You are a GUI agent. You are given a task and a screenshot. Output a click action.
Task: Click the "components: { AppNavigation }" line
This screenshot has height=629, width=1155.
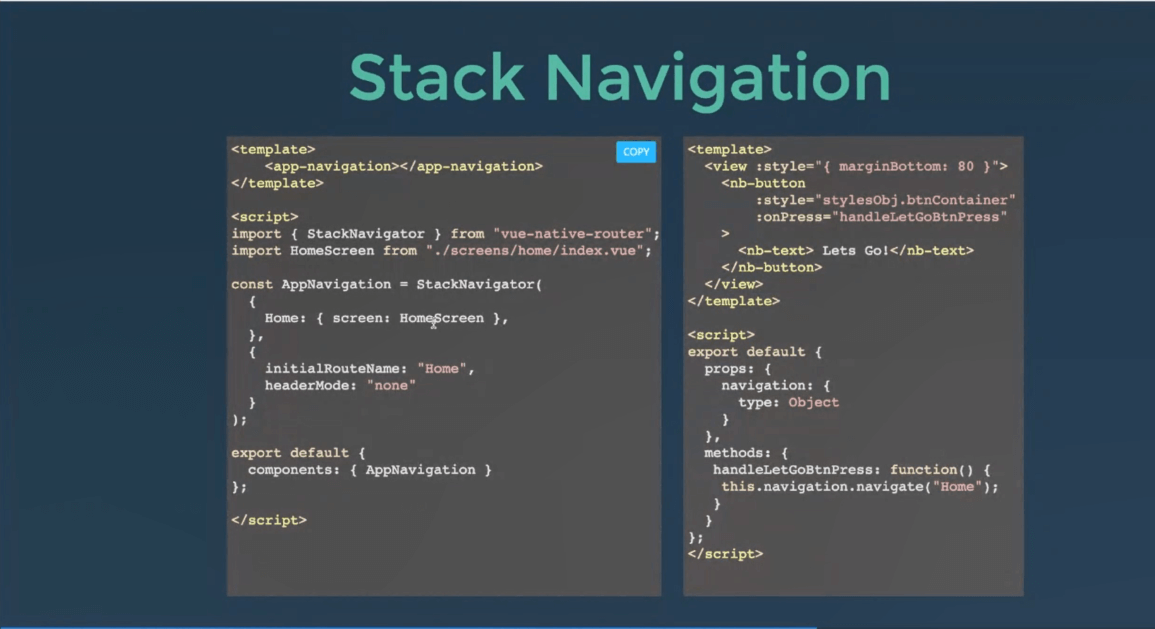pyautogui.click(x=370, y=470)
